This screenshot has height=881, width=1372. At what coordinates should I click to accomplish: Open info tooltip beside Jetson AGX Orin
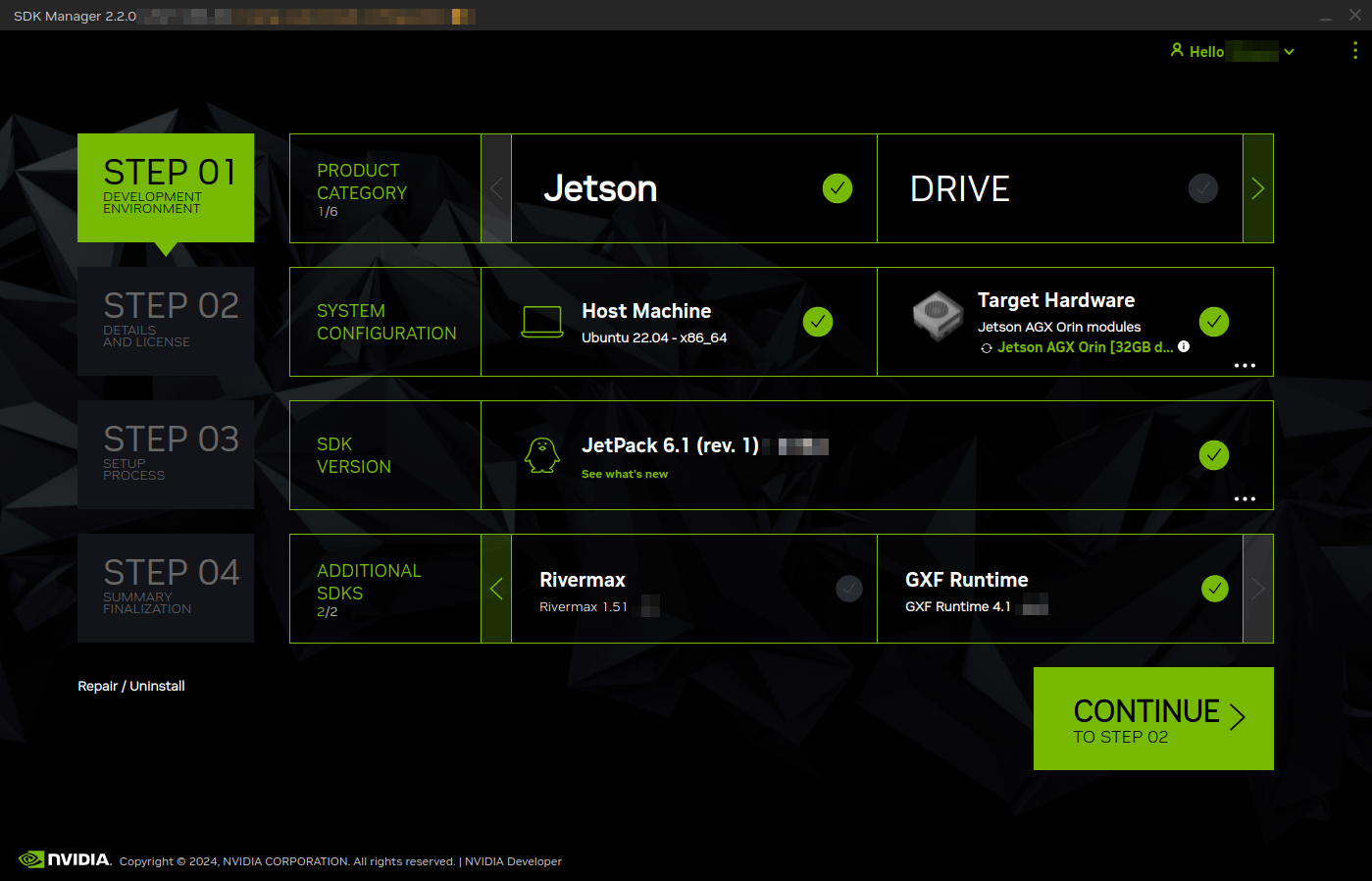coord(1184,347)
